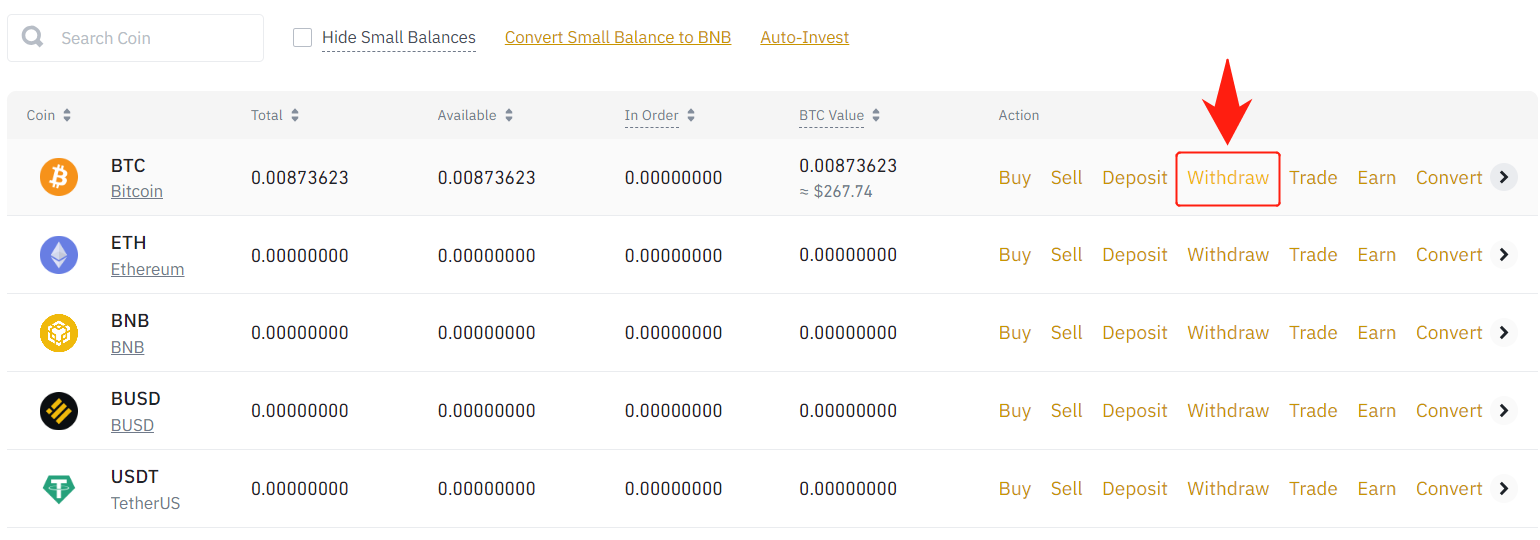Click Trade in the BNB row
The image size is (1540, 540).
coord(1313,333)
